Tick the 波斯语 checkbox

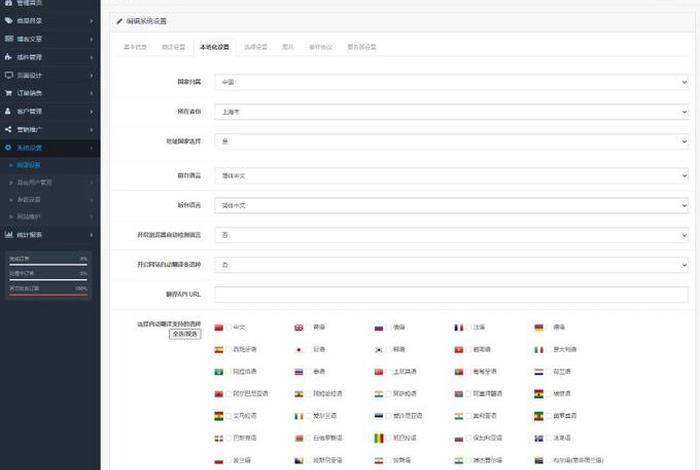click(388, 460)
